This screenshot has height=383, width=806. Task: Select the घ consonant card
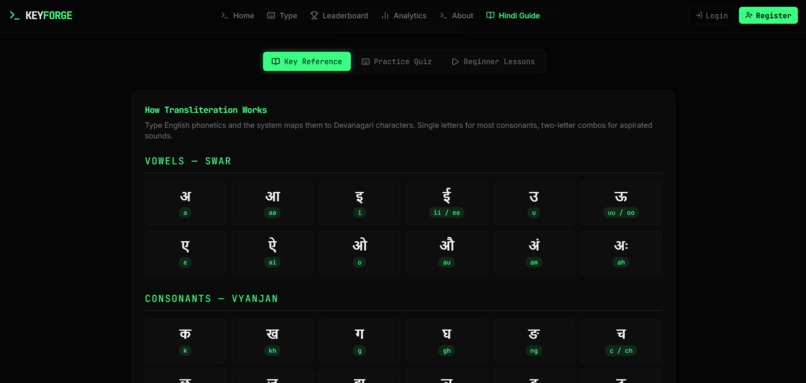[447, 341]
